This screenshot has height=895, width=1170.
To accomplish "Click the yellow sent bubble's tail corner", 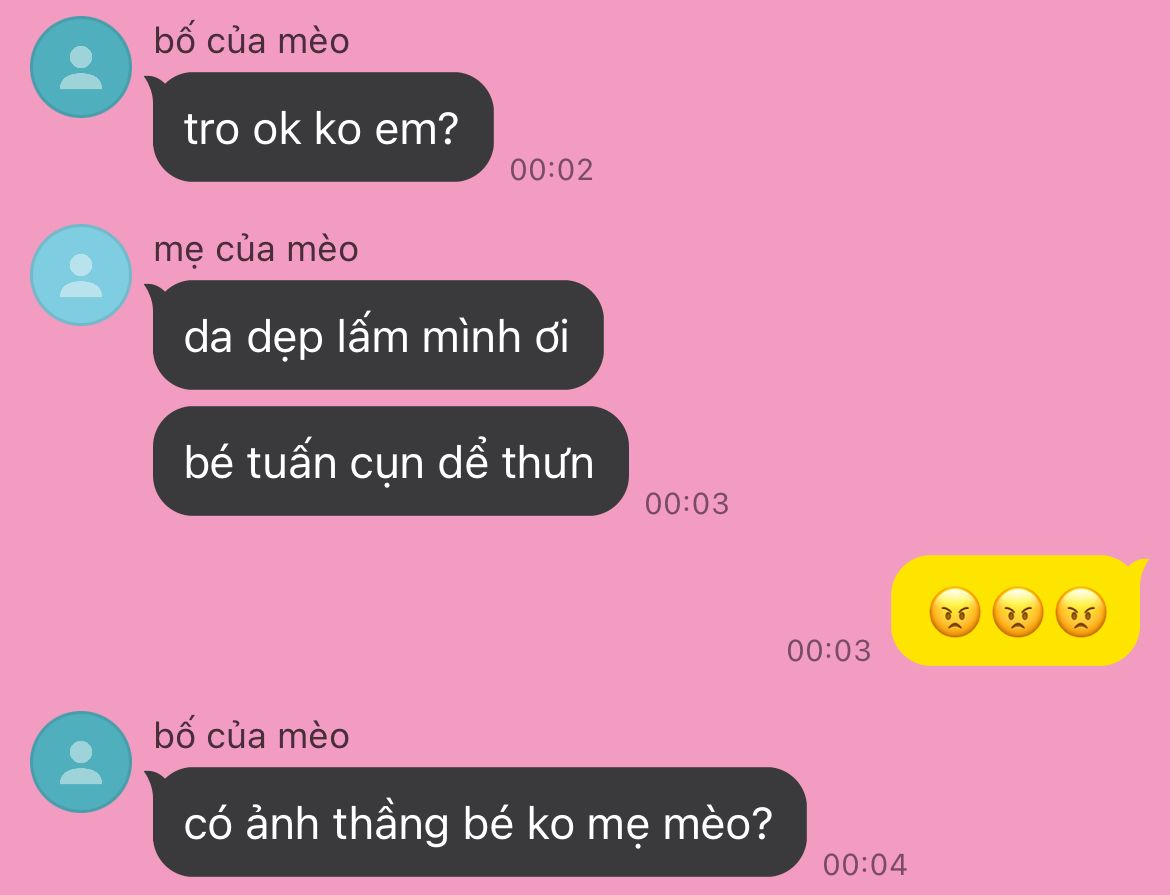I will pos(1138,567).
